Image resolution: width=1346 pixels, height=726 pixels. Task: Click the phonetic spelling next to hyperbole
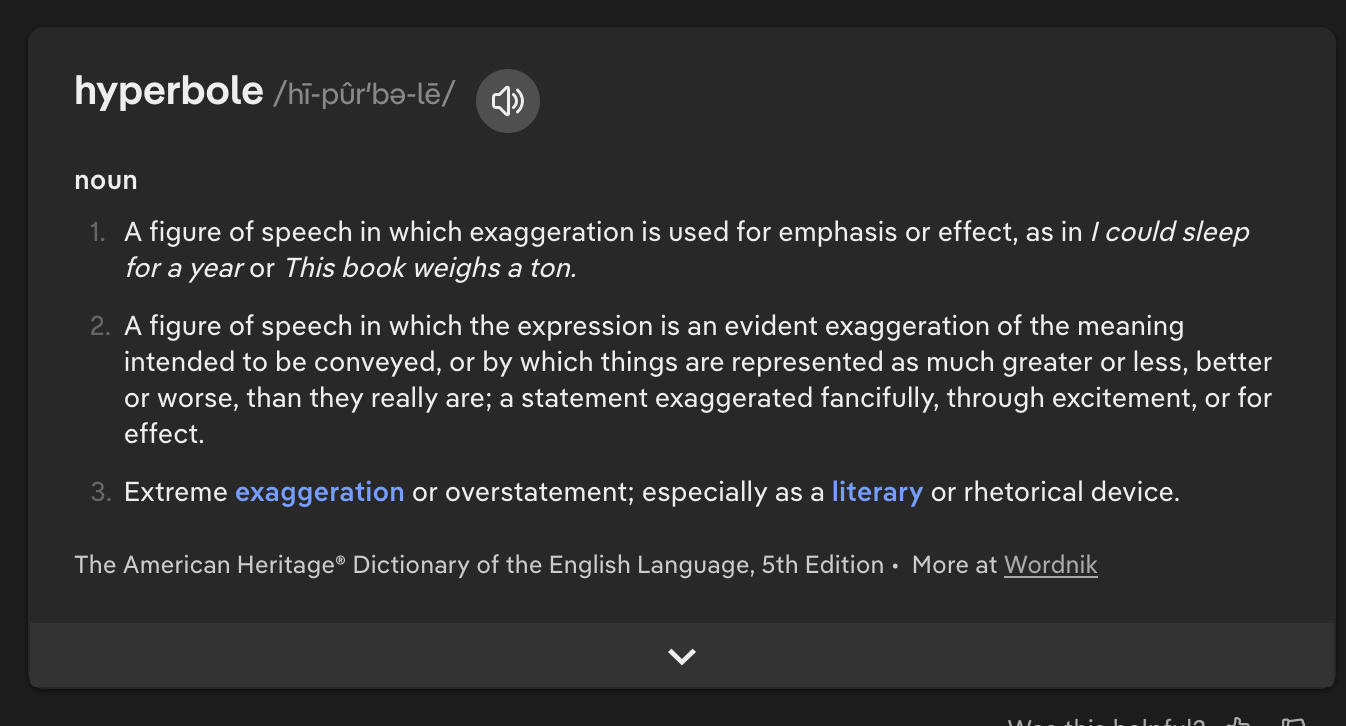pyautogui.click(x=364, y=94)
